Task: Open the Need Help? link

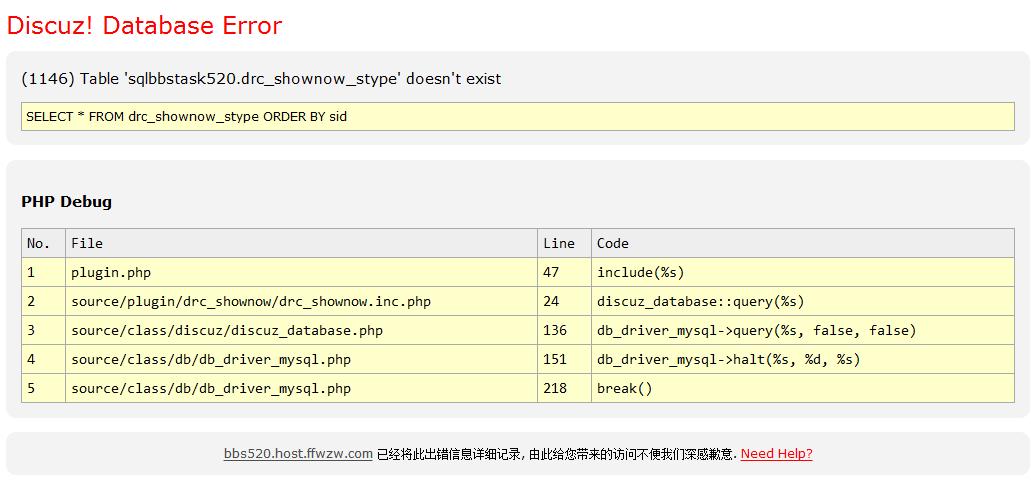Action: click(776, 454)
